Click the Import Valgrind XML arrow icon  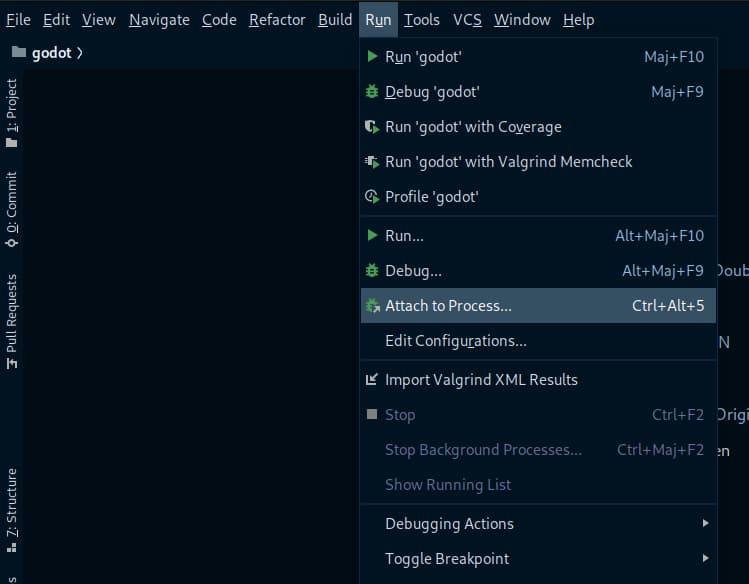[x=372, y=379]
